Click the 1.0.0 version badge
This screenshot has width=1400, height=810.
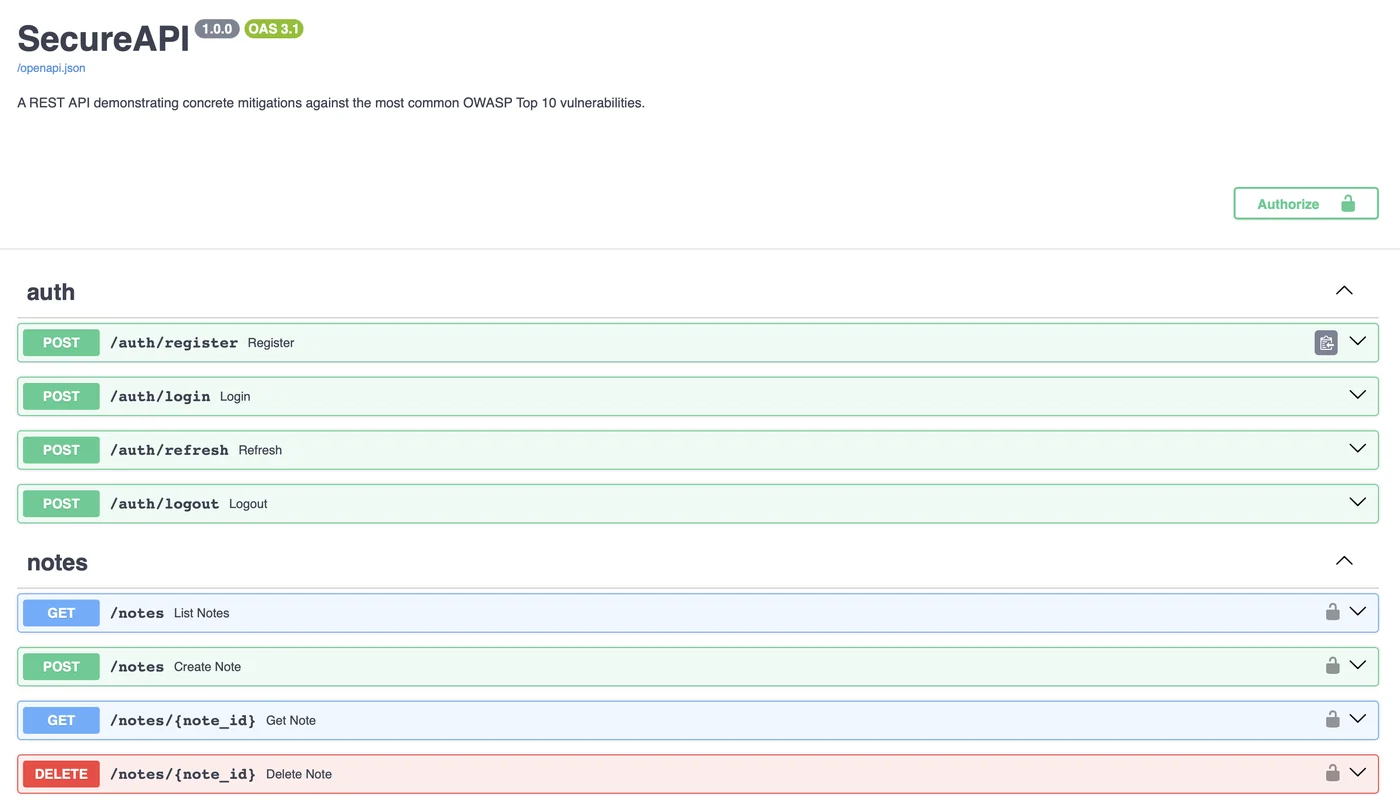pyautogui.click(x=217, y=29)
